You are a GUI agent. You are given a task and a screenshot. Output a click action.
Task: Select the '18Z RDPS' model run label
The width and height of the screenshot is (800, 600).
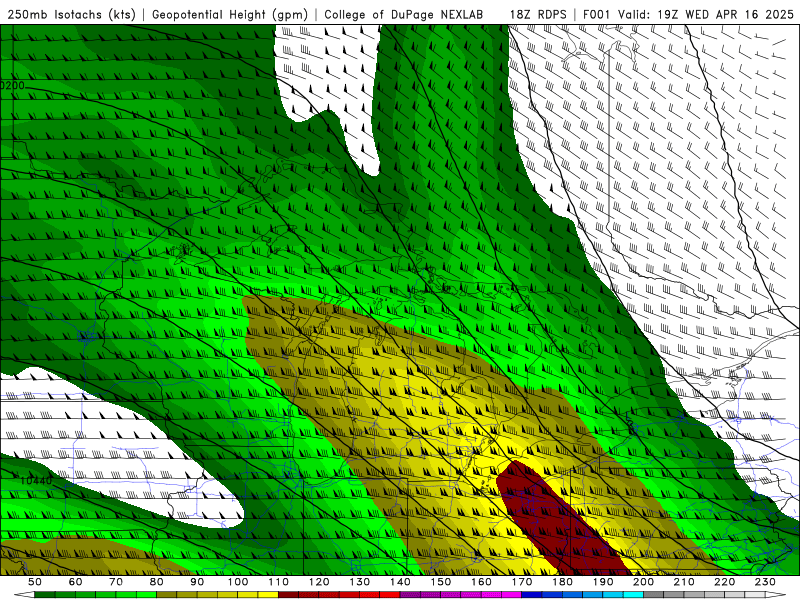538,14
